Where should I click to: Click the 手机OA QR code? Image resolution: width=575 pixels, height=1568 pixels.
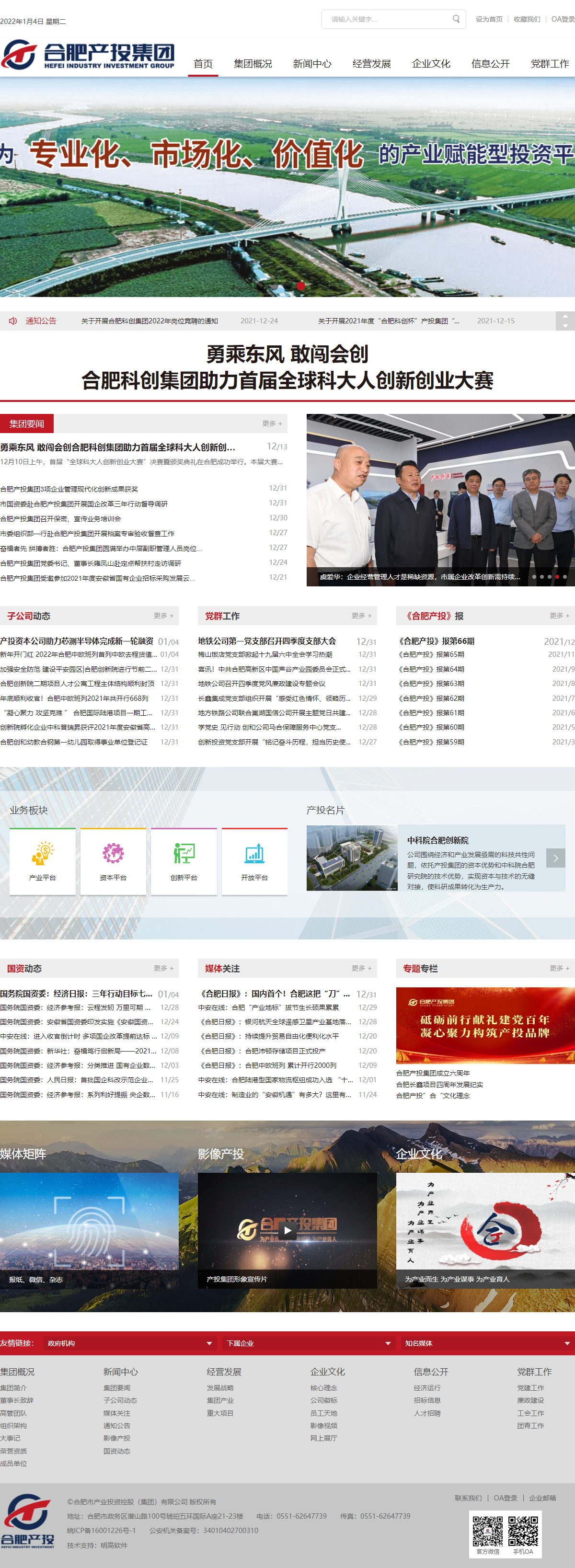tap(523, 1531)
